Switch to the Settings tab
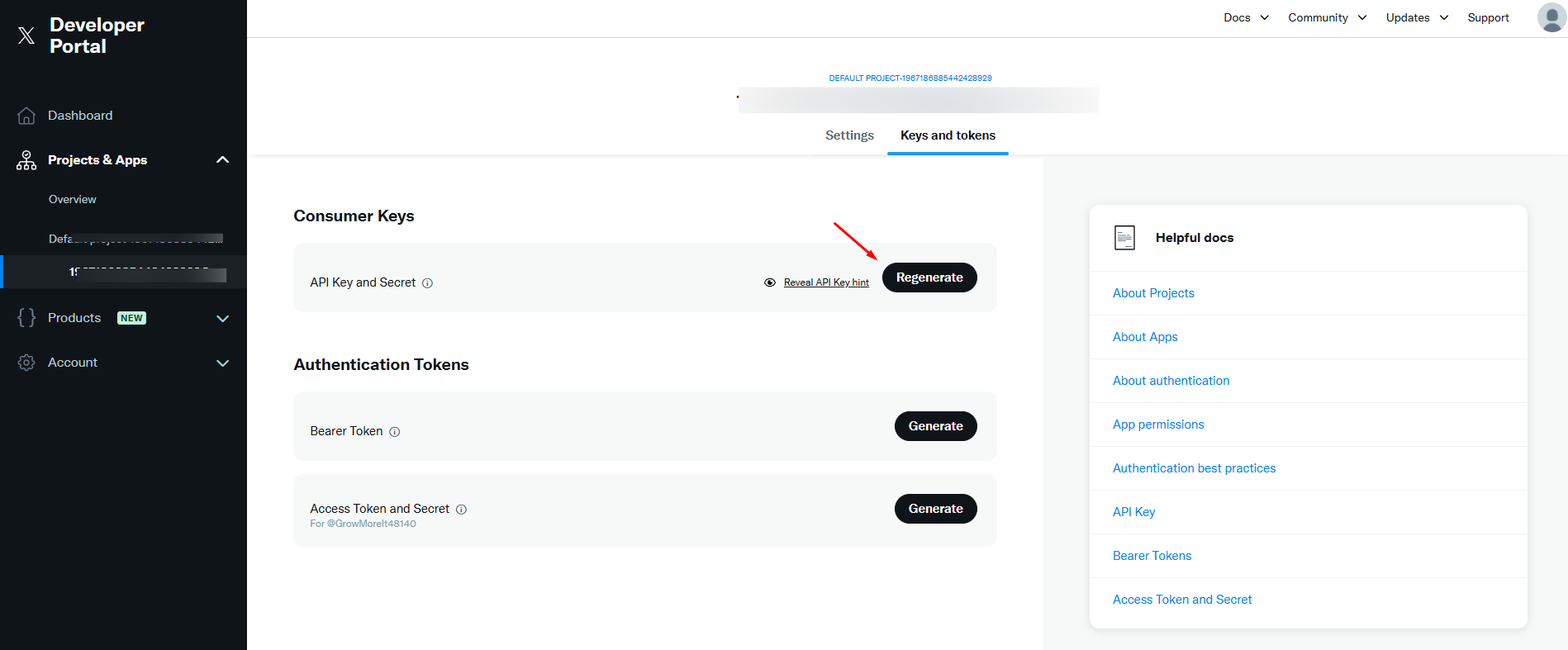Screen dimensions: 1568x650 (849, 135)
